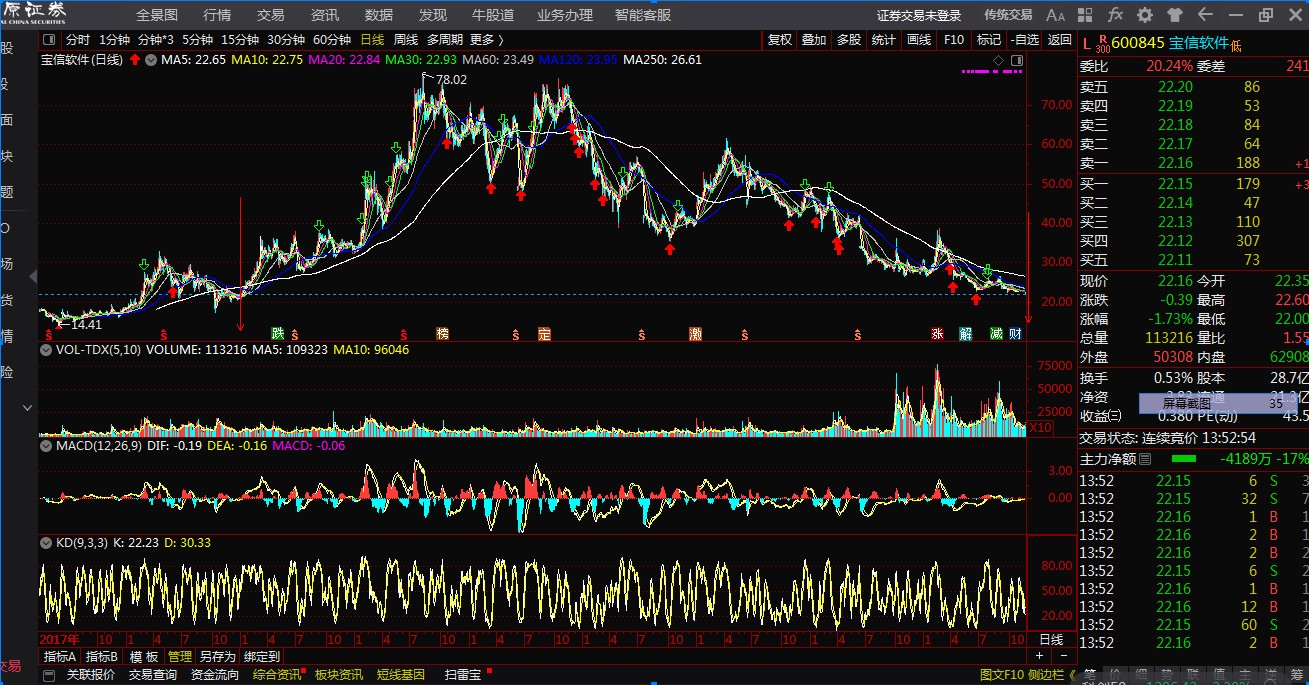Click the shirt-shaped skin theme icon

[1175, 15]
